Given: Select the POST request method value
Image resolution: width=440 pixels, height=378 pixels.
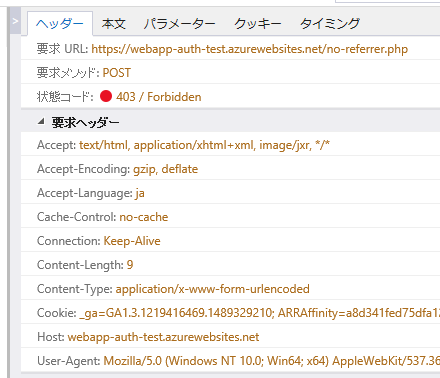Looking at the screenshot, I should tap(116, 73).
